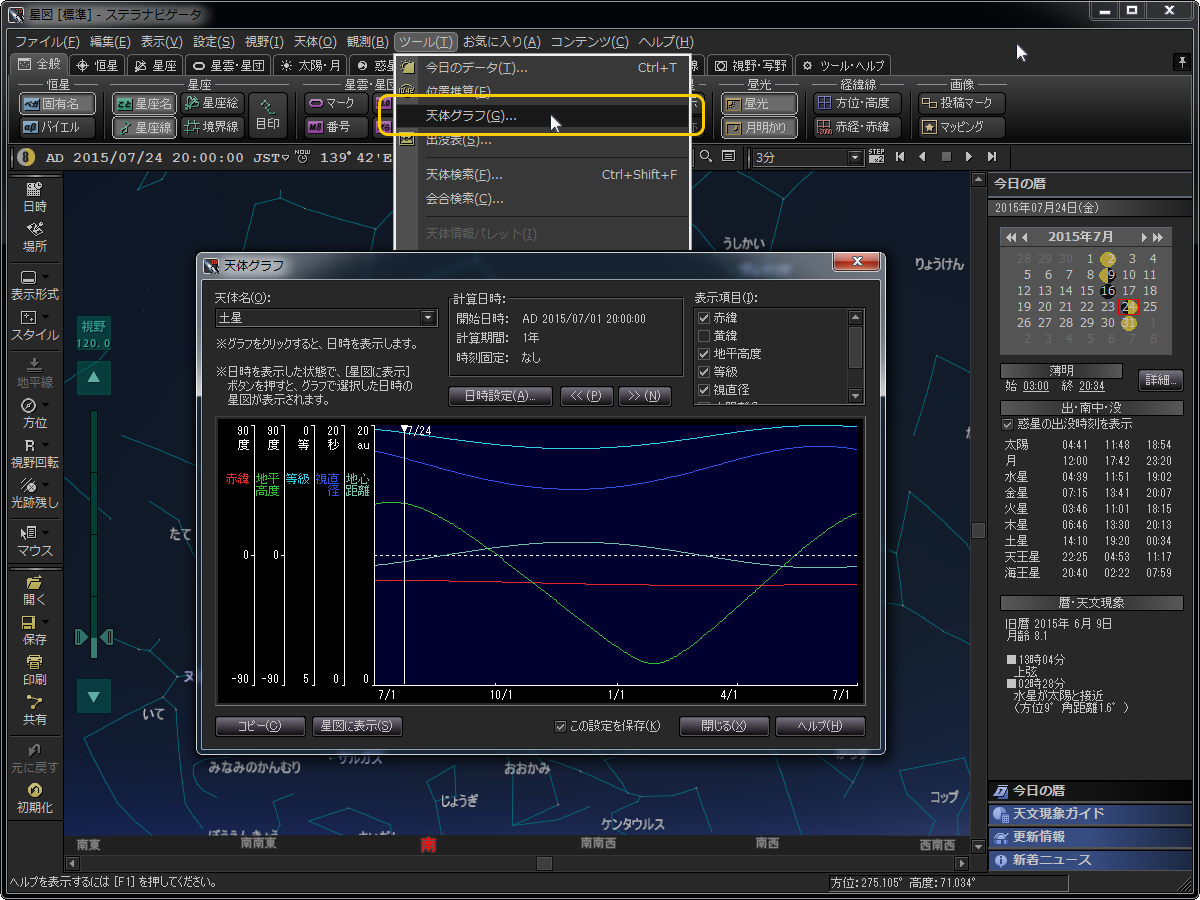Open the 天体名 dropdown showing 土星

(x=327, y=318)
